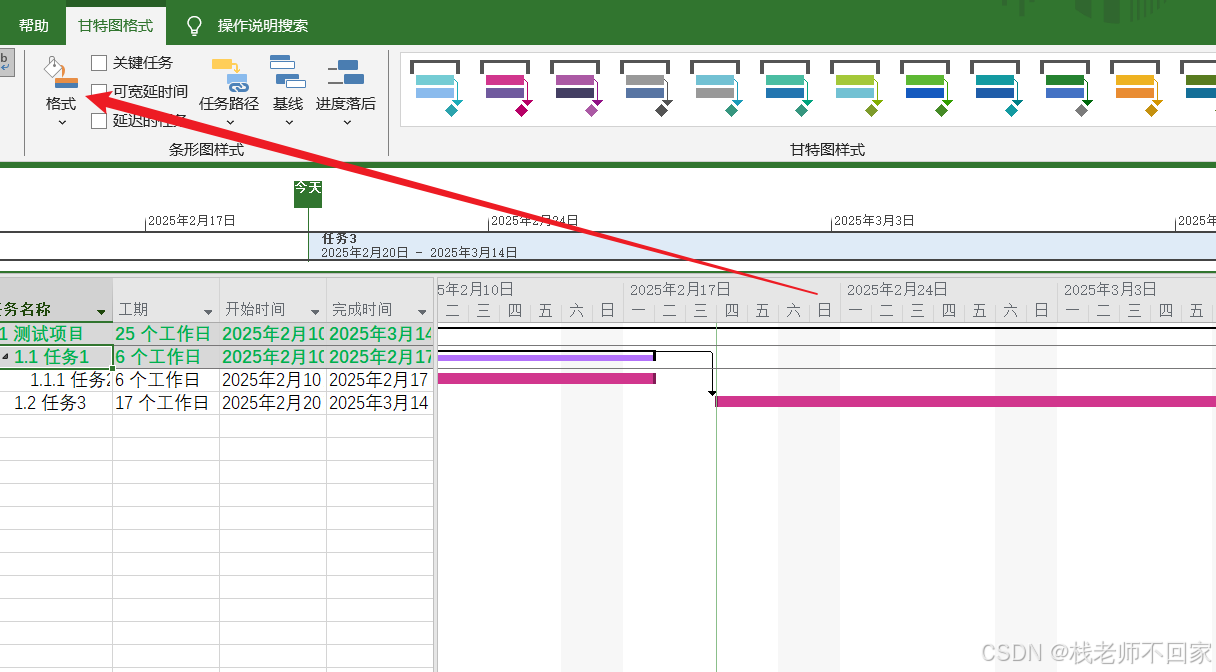1216x672 pixels.
Task: Click the long pink Gantt bar for 任务3
Action: 966,401
